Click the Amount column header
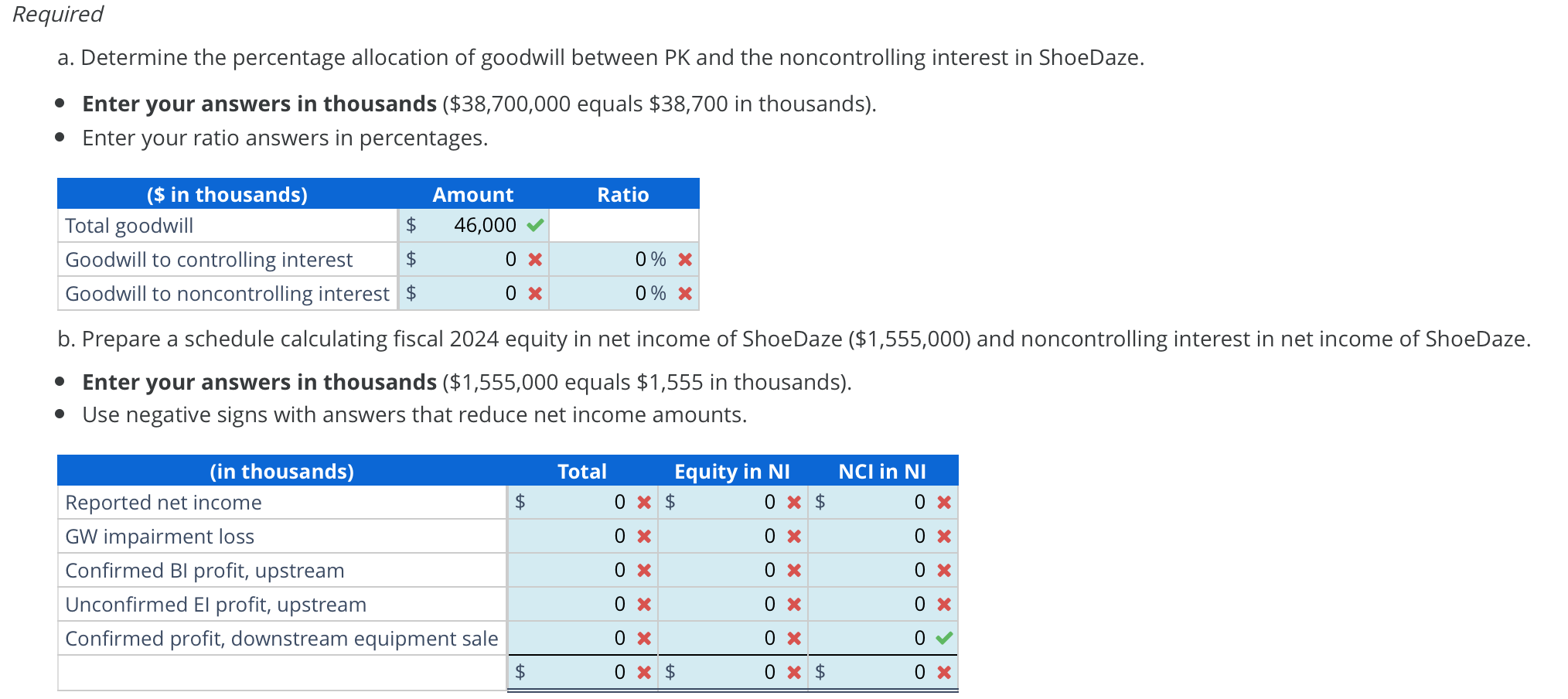Image resolution: width=1568 pixels, height=699 pixels. [x=472, y=194]
